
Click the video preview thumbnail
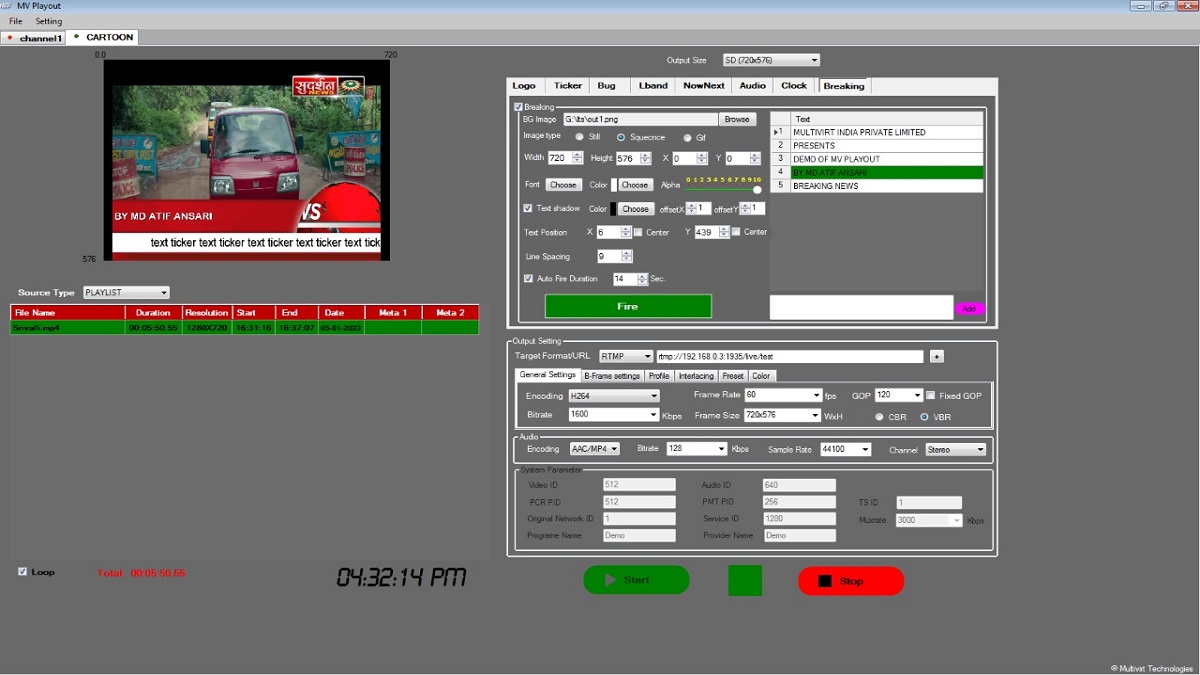point(247,160)
